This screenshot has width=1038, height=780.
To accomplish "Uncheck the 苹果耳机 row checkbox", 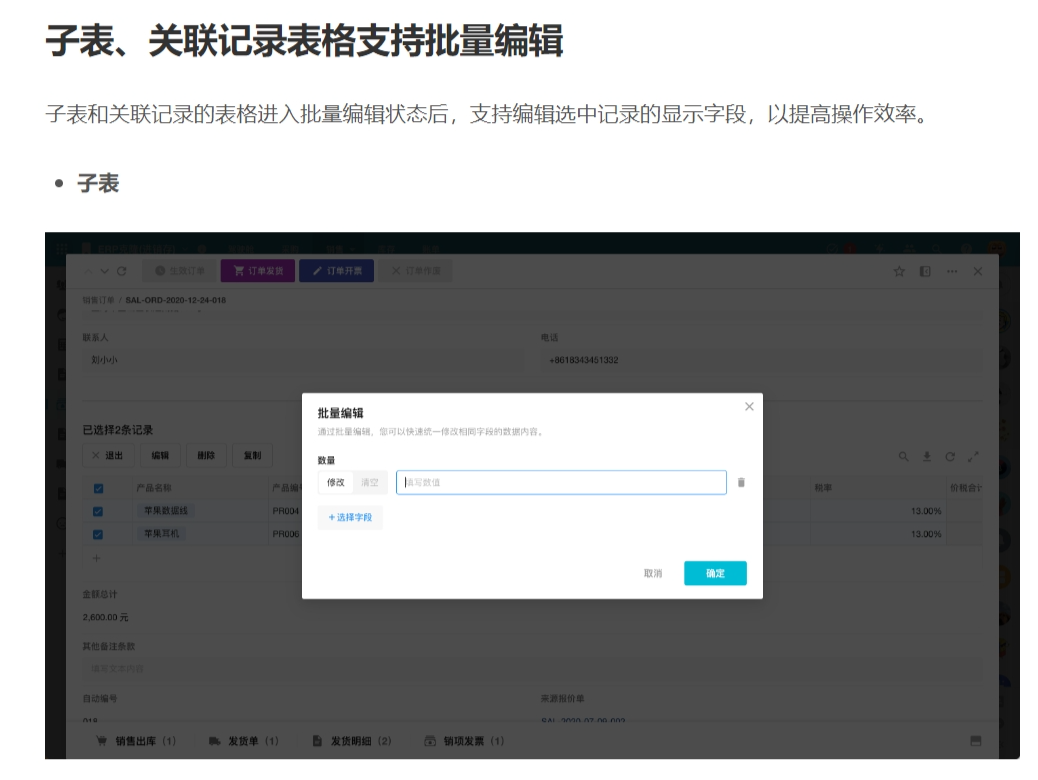I will pyautogui.click(x=98, y=534).
